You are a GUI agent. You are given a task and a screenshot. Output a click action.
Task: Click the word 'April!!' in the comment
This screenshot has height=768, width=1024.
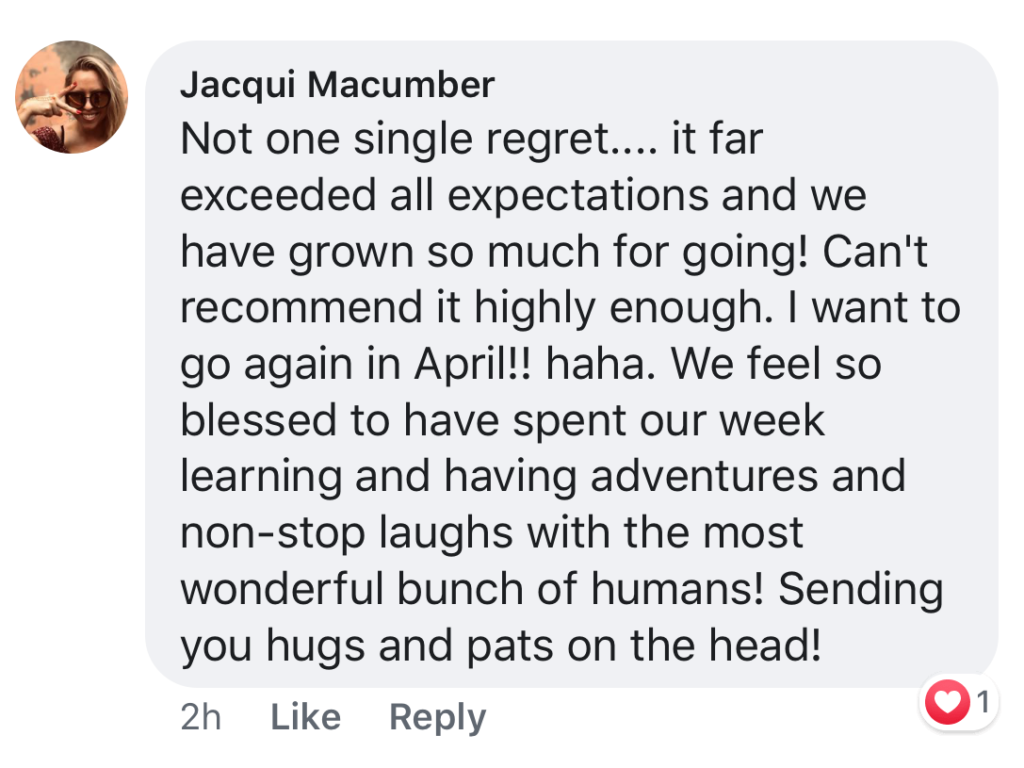[x=475, y=363]
